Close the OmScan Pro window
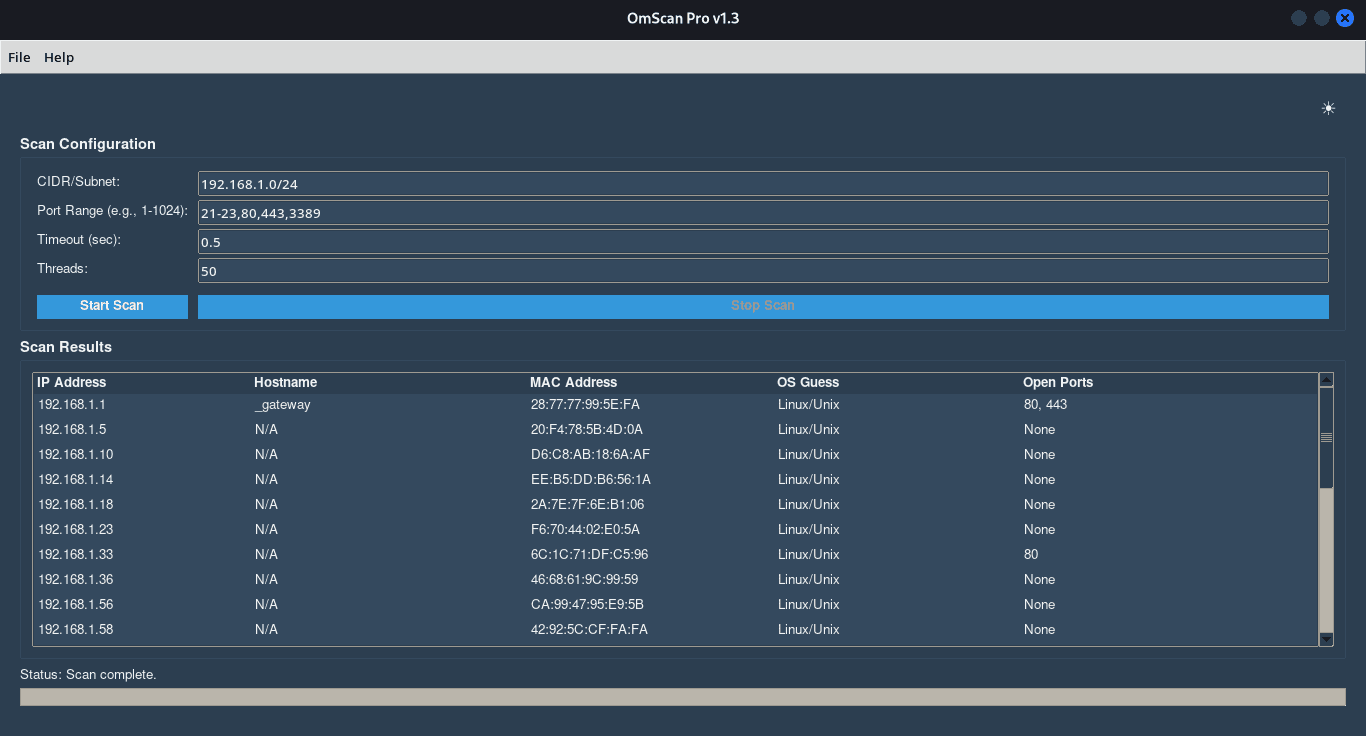 [1345, 18]
